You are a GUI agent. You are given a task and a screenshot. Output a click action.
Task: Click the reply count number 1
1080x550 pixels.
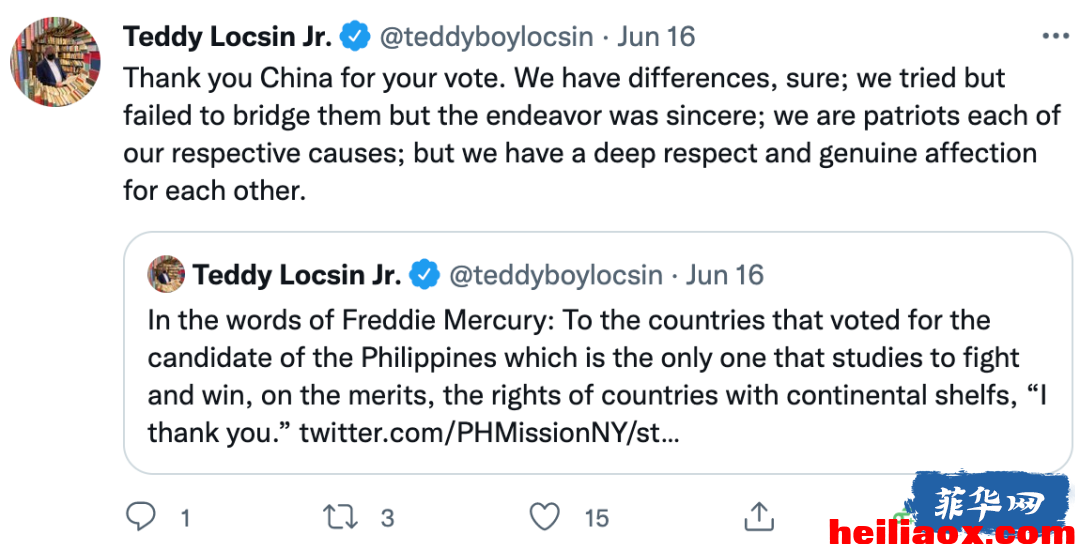[x=185, y=518]
